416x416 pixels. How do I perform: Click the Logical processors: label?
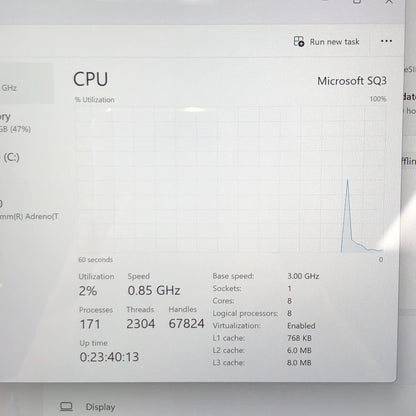click(245, 313)
